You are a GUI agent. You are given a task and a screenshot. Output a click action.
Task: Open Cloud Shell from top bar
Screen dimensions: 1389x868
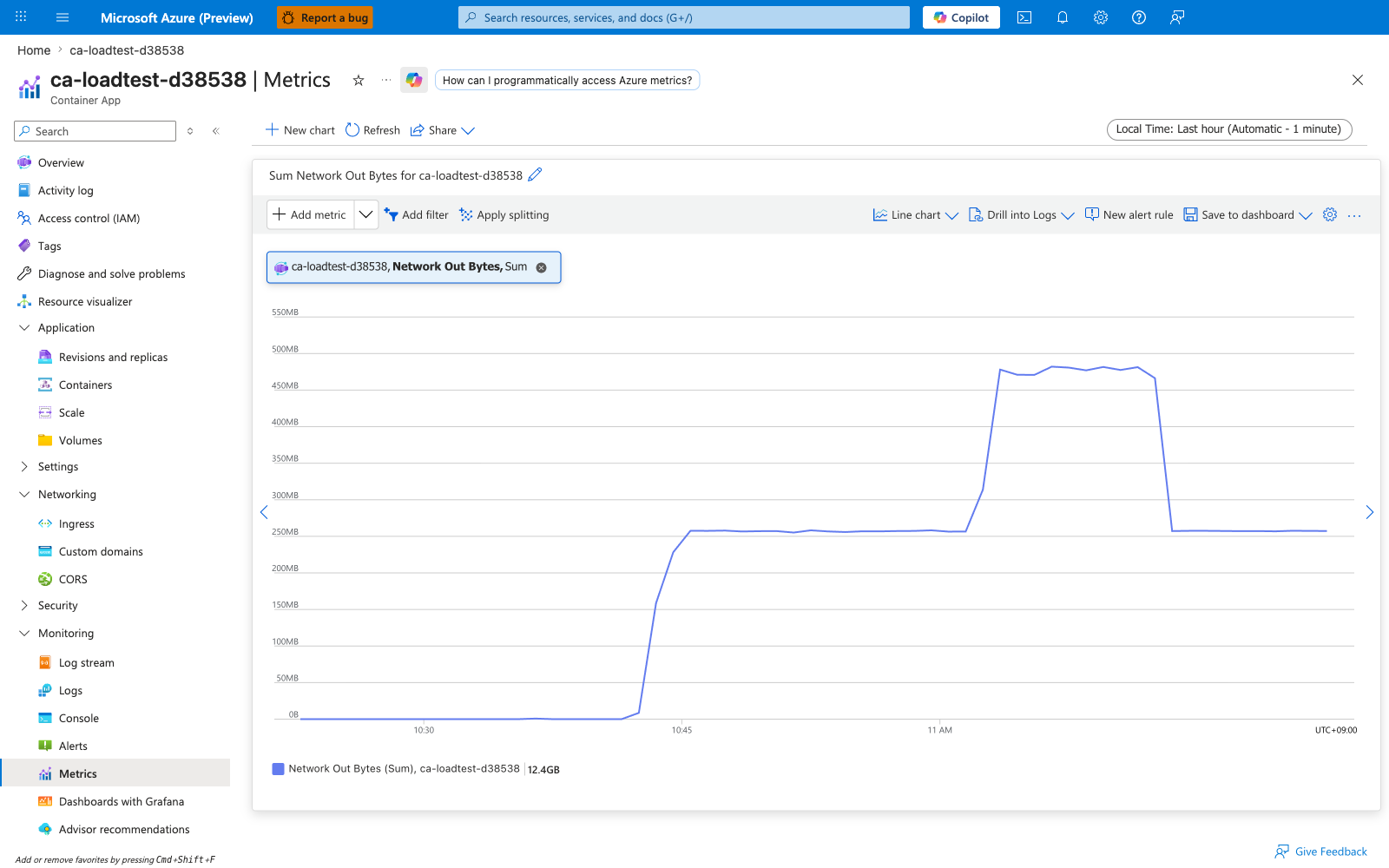(x=1024, y=17)
